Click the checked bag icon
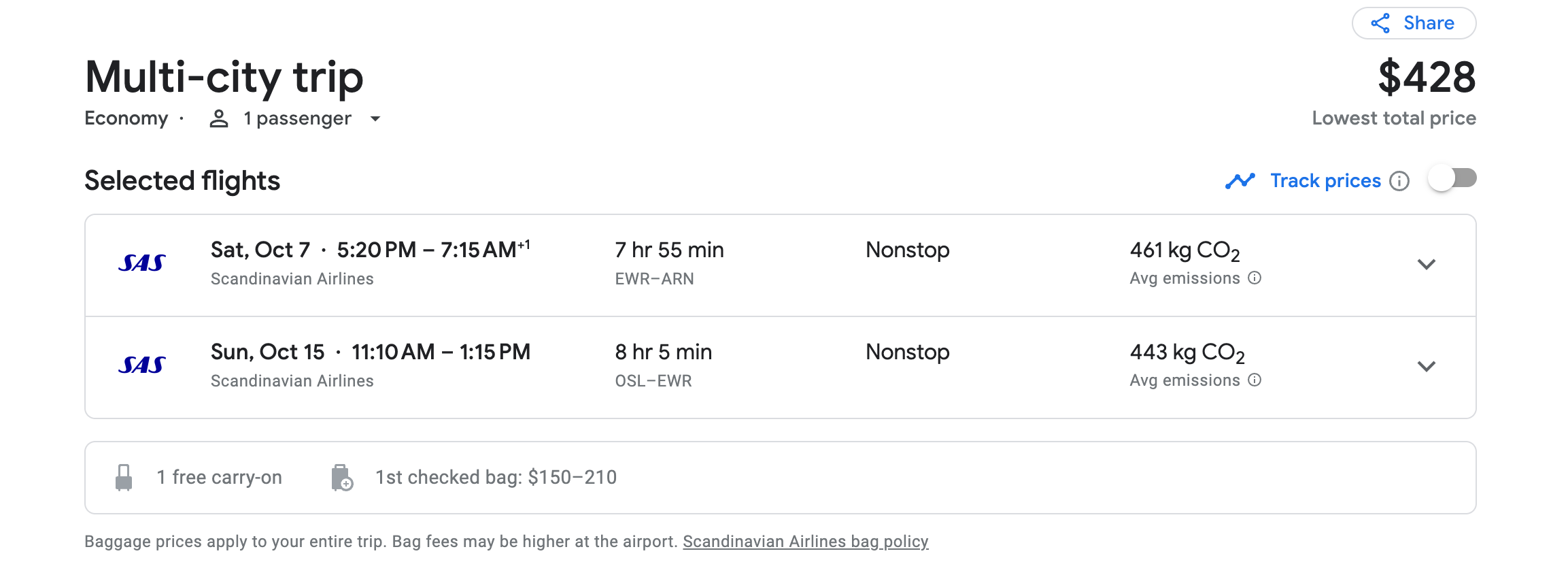Screen dimensions: 1568x577 point(341,478)
